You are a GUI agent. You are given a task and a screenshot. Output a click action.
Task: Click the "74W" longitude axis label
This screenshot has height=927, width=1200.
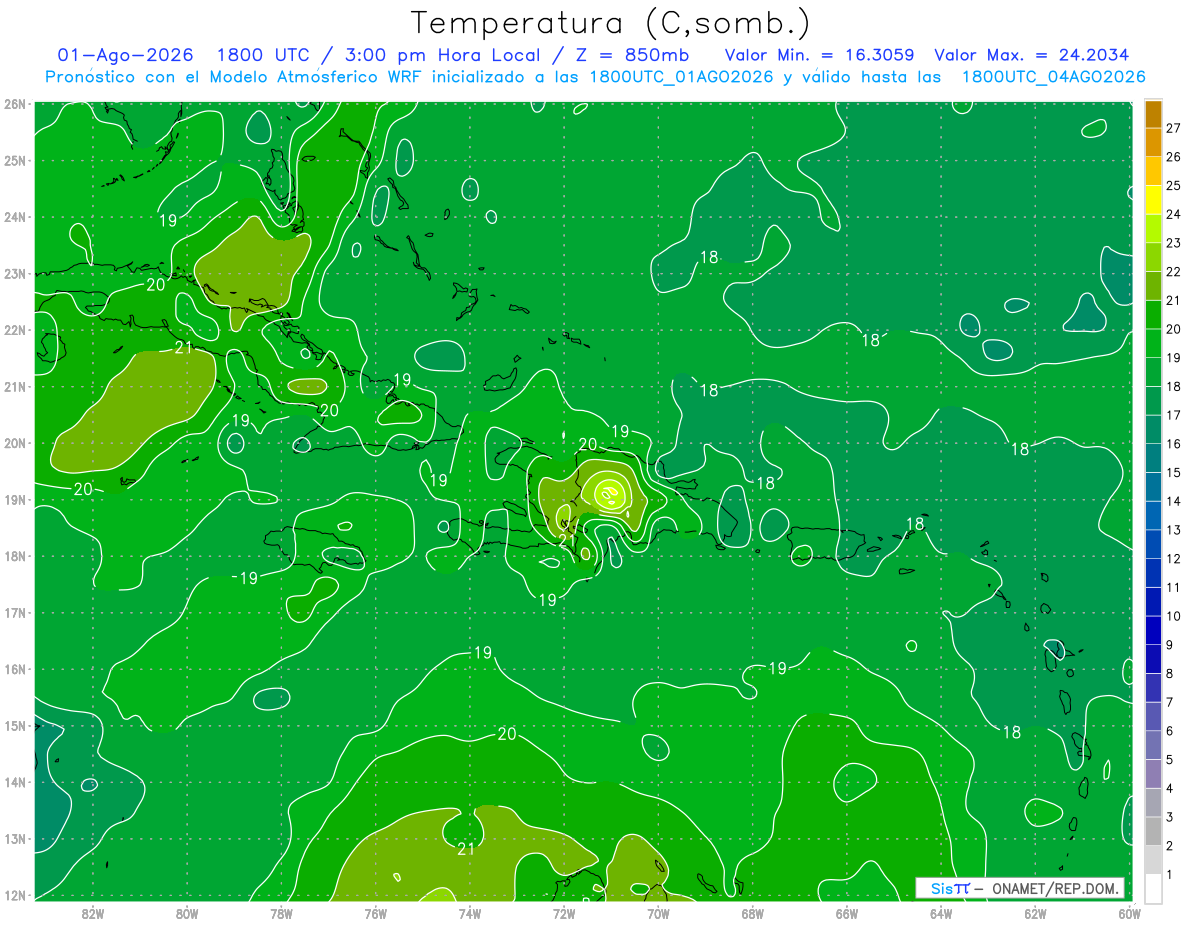pyautogui.click(x=469, y=913)
